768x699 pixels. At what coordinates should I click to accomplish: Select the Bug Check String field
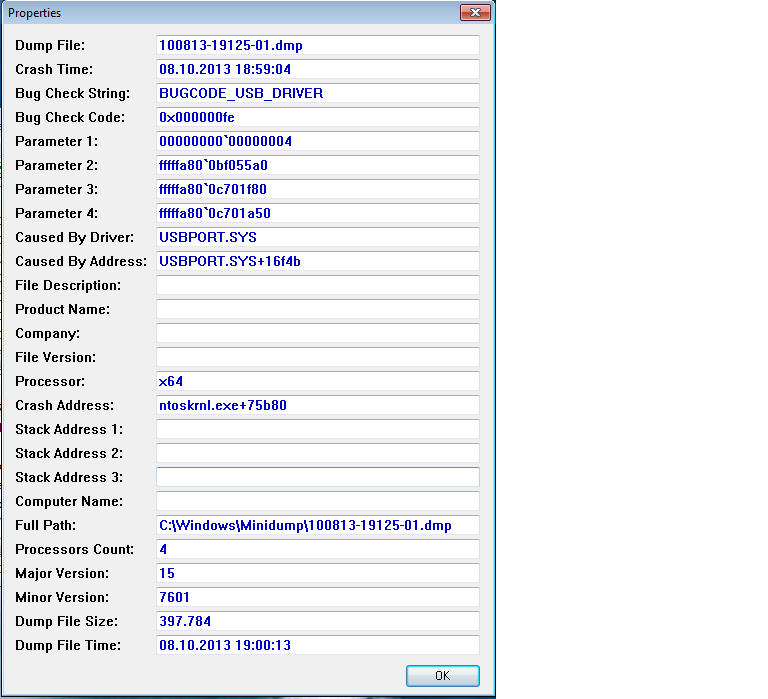pyautogui.click(x=318, y=93)
